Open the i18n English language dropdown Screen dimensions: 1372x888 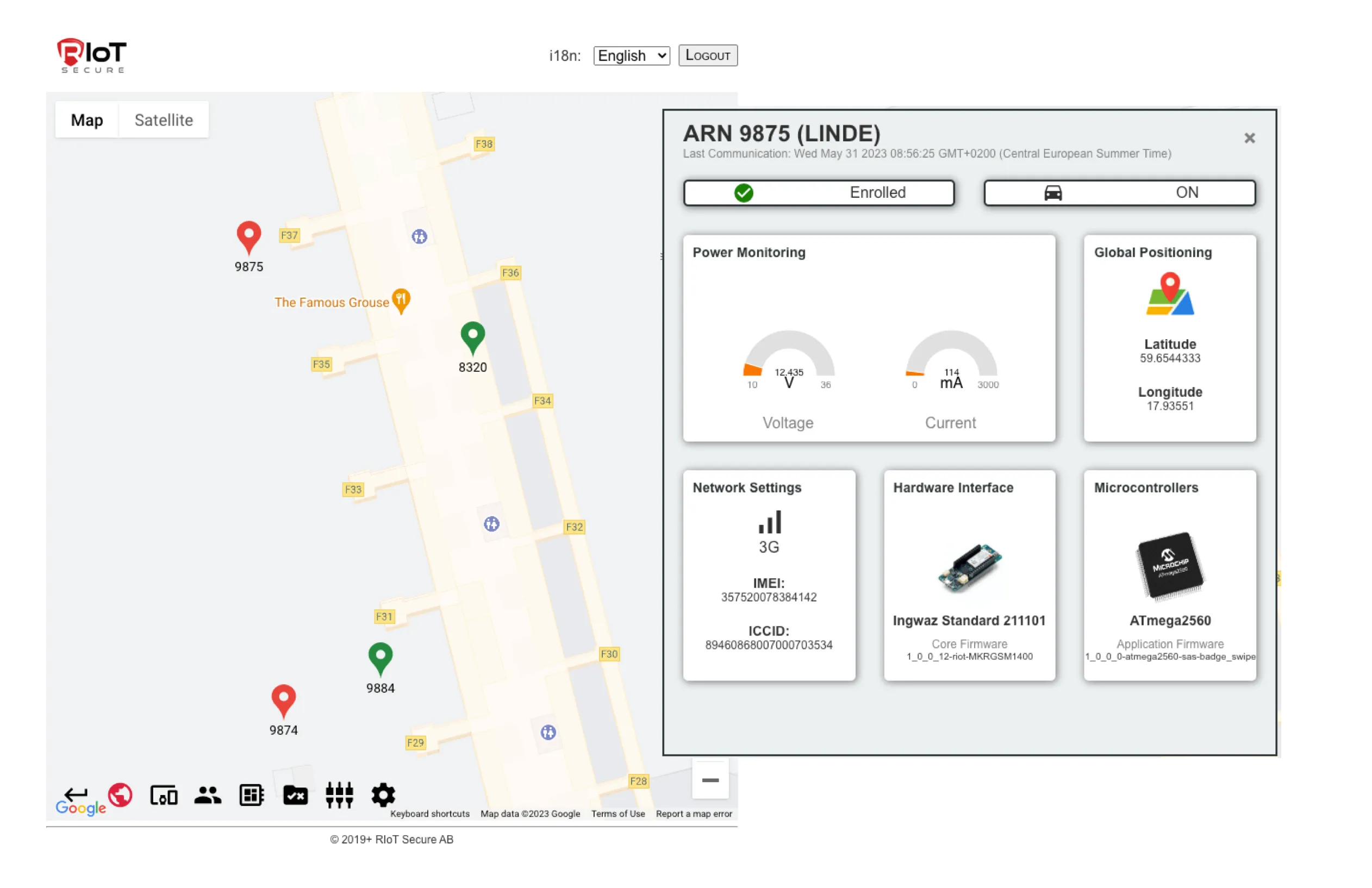[631, 56]
